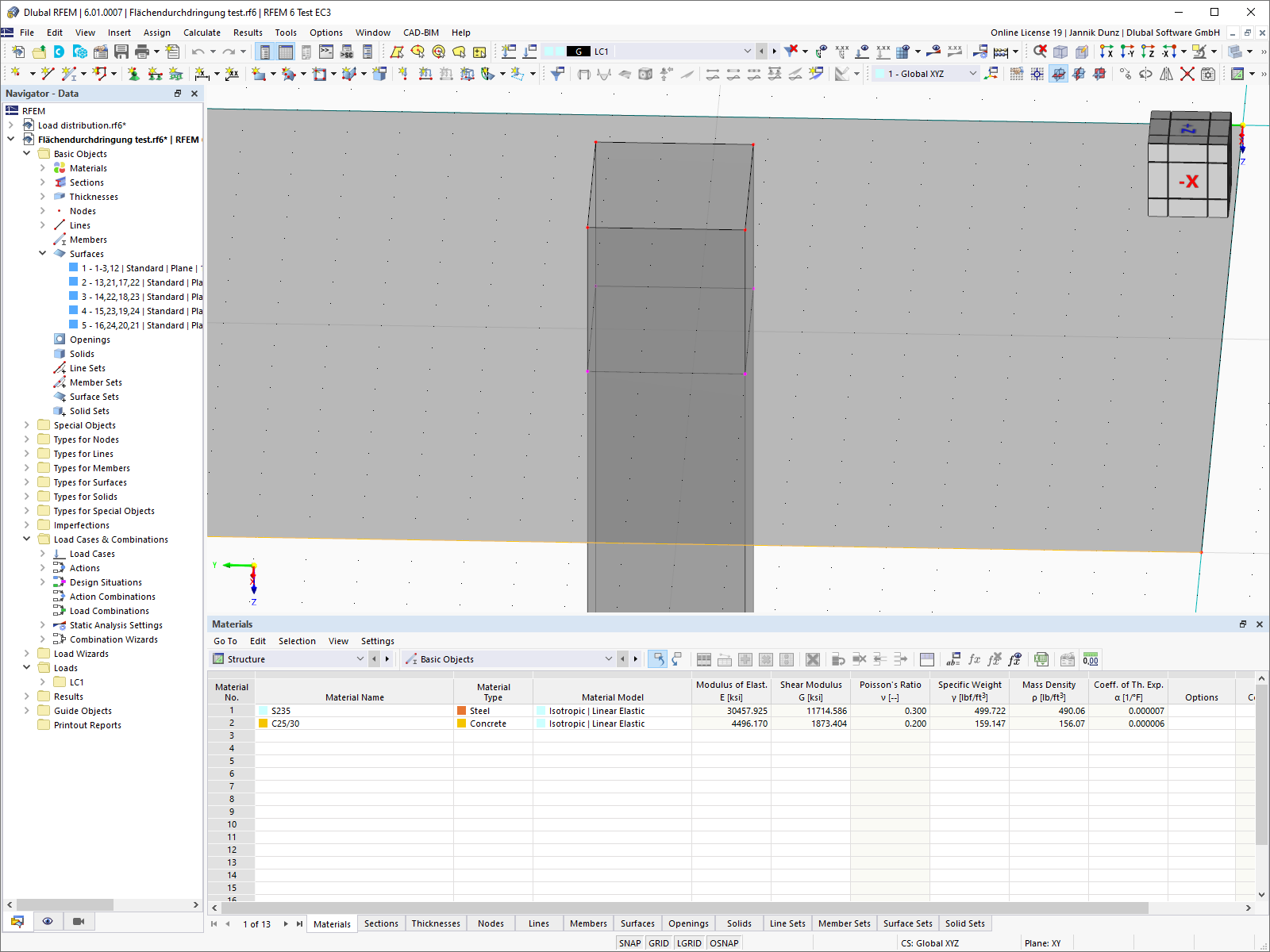Toggle OSNAP in the status bar
This screenshot has height=952, width=1270.
724,943
